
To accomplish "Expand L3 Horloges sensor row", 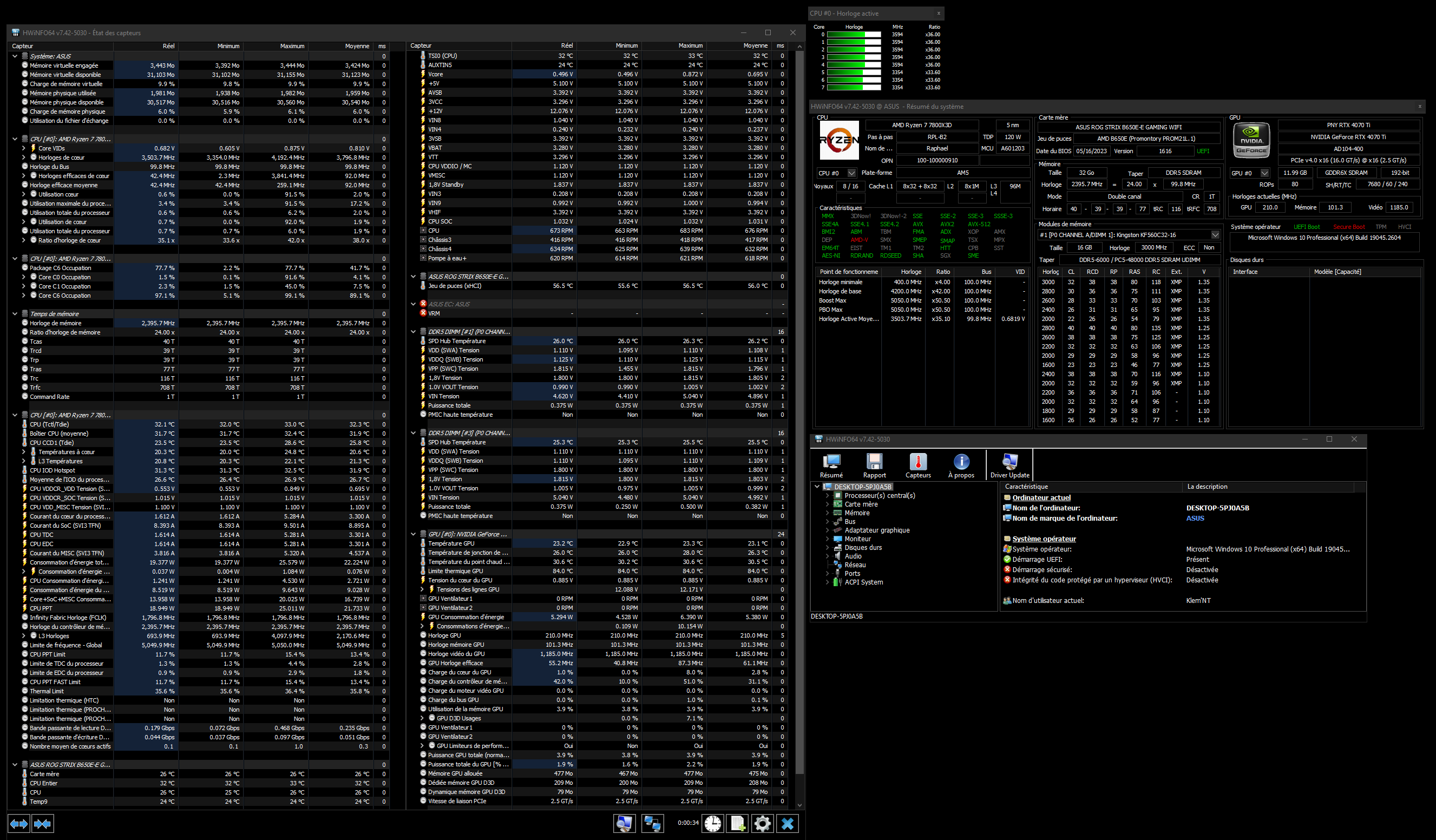I will point(24,636).
